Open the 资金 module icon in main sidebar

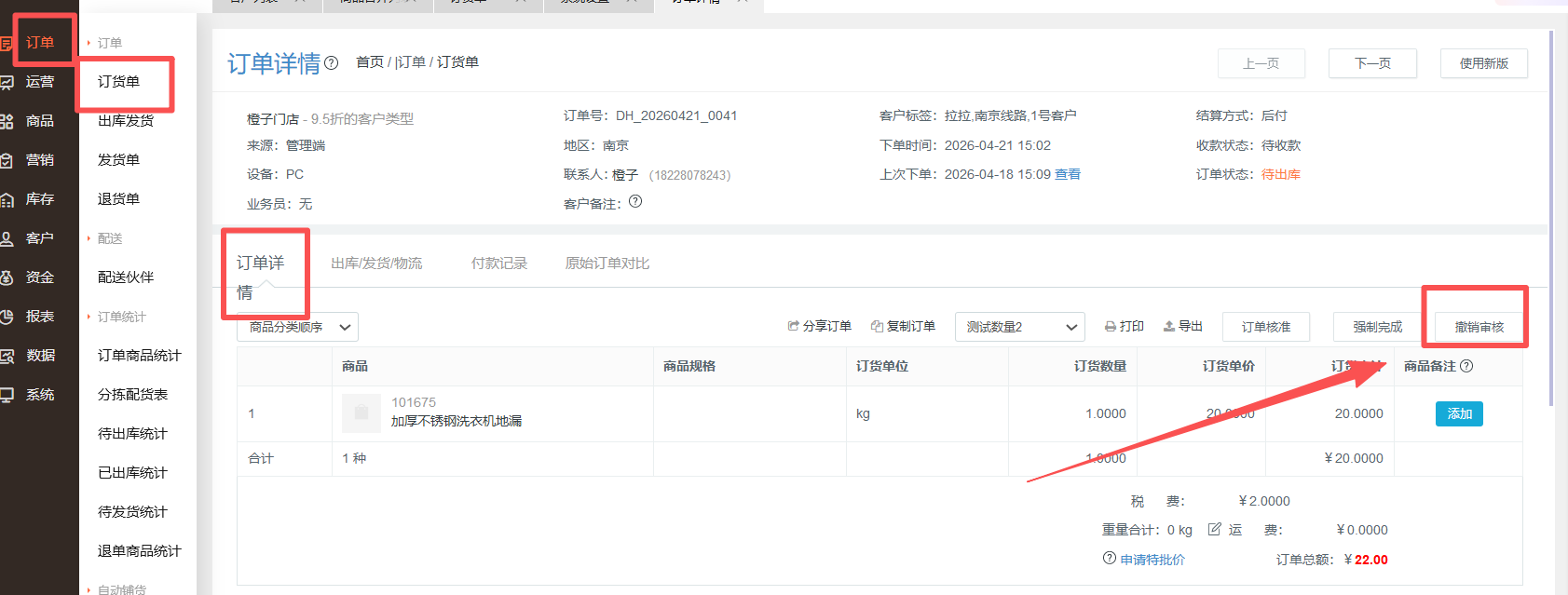tap(7, 277)
